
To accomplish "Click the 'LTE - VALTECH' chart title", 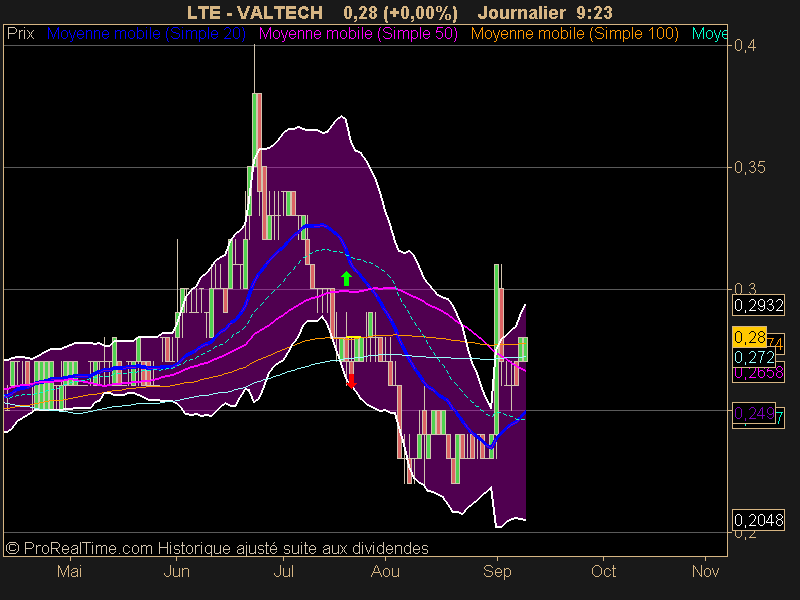I will (x=255, y=12).
